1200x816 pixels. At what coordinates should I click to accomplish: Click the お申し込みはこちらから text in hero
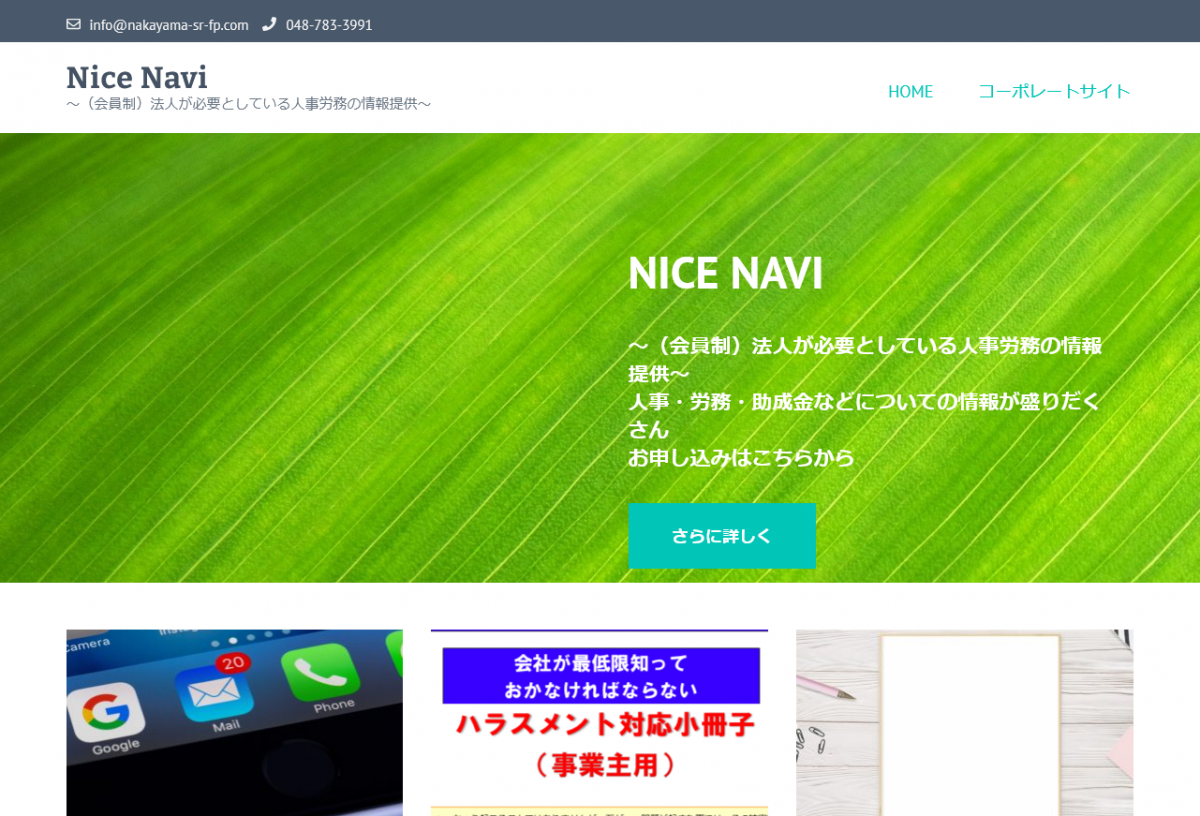(741, 458)
